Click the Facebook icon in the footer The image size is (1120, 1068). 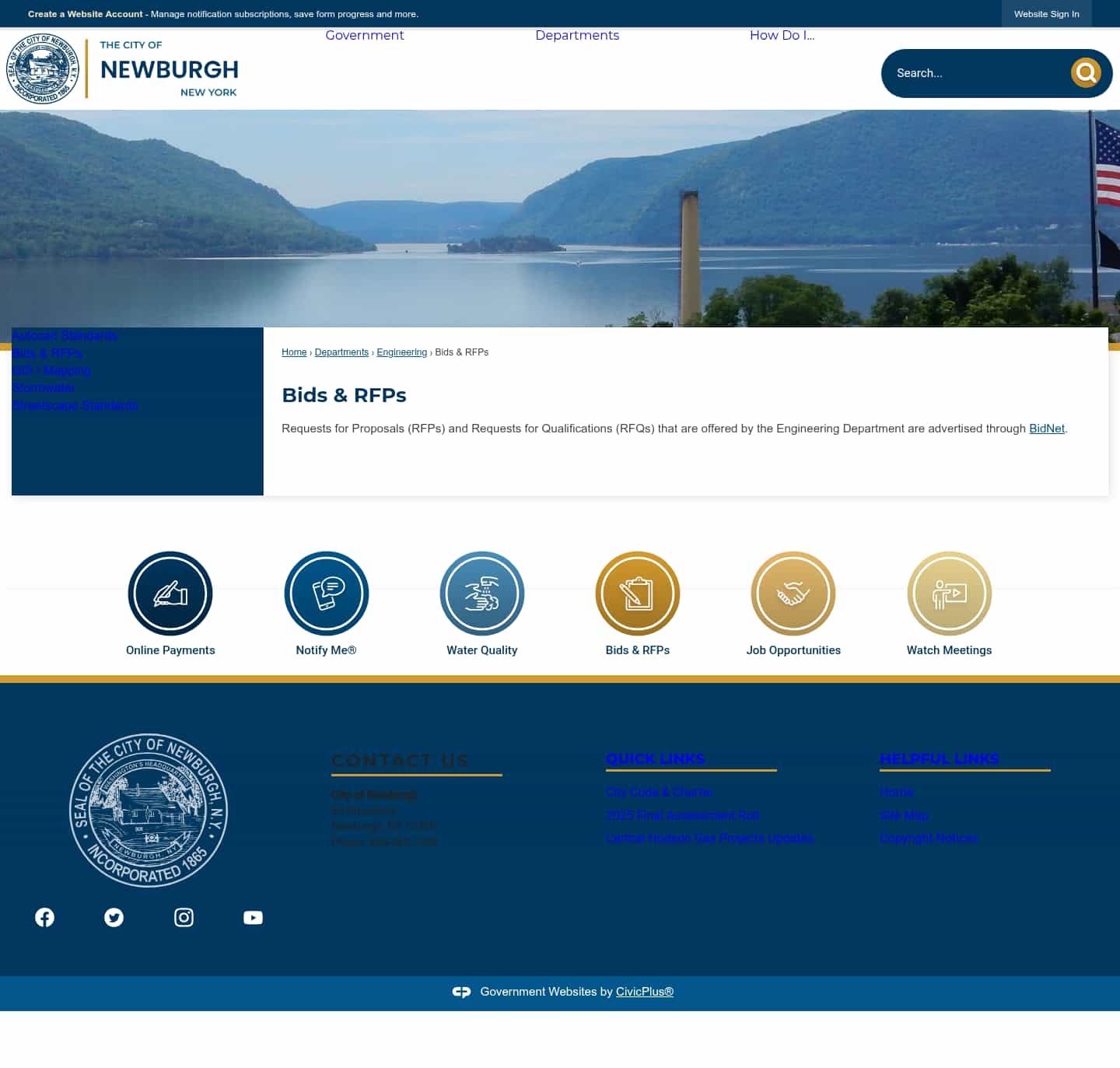pos(44,917)
